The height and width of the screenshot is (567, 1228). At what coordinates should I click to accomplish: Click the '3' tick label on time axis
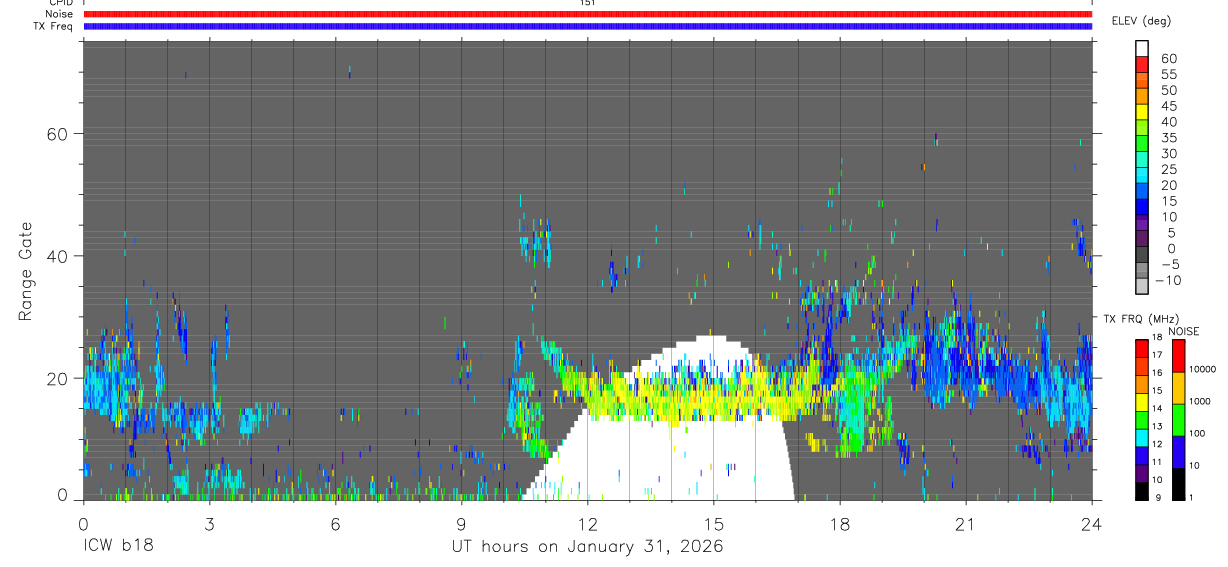point(209,524)
